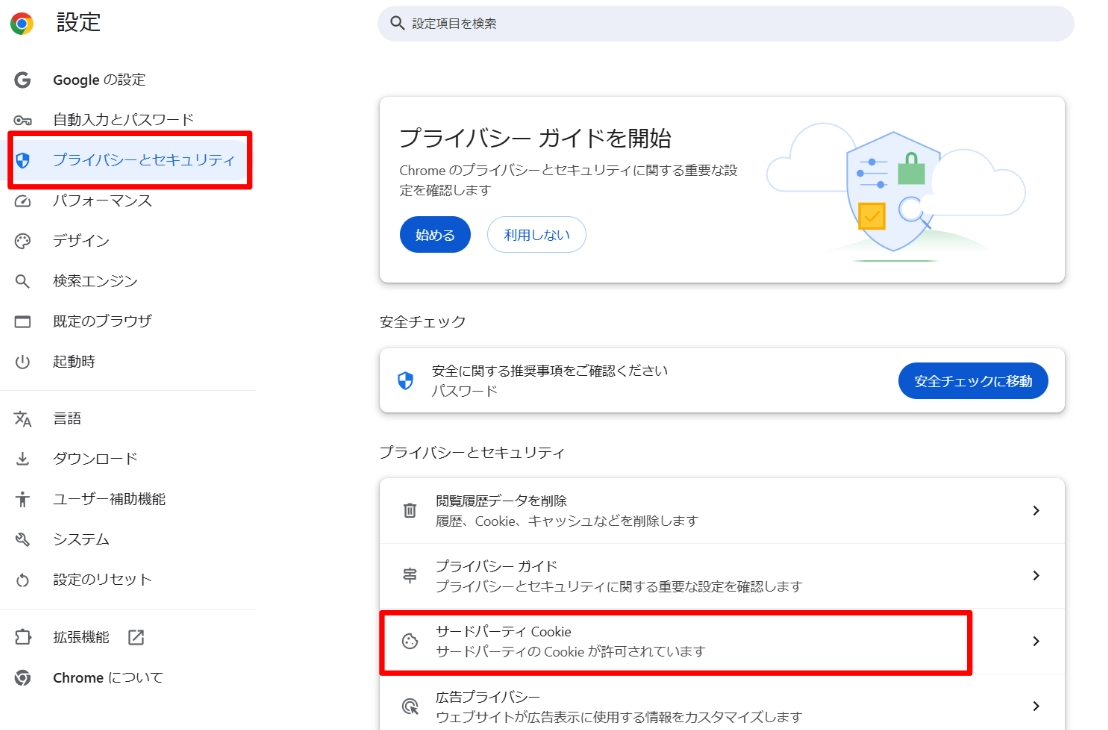Image resolution: width=1108 pixels, height=730 pixels.
Task: Click the 始める button
Action: pos(435,235)
